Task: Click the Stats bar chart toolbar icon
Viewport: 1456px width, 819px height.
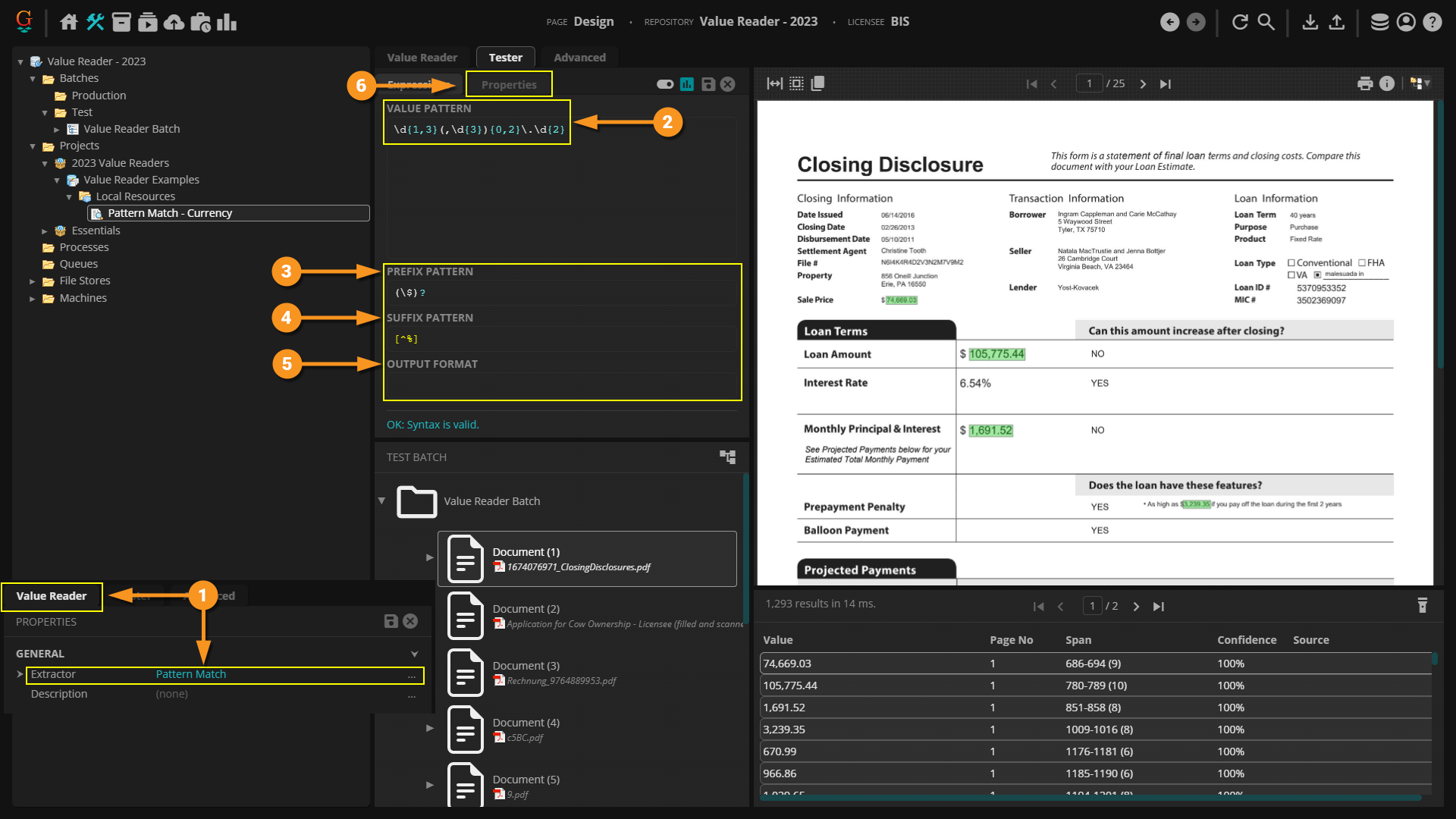Action: click(x=227, y=22)
